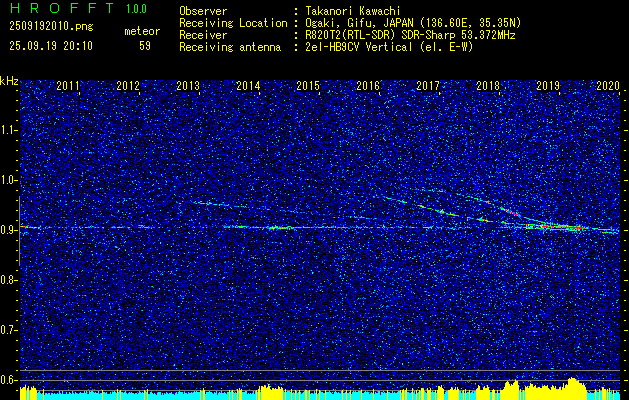The image size is (629, 400).
Task: Click the Observer label
Action: (x=203, y=11)
